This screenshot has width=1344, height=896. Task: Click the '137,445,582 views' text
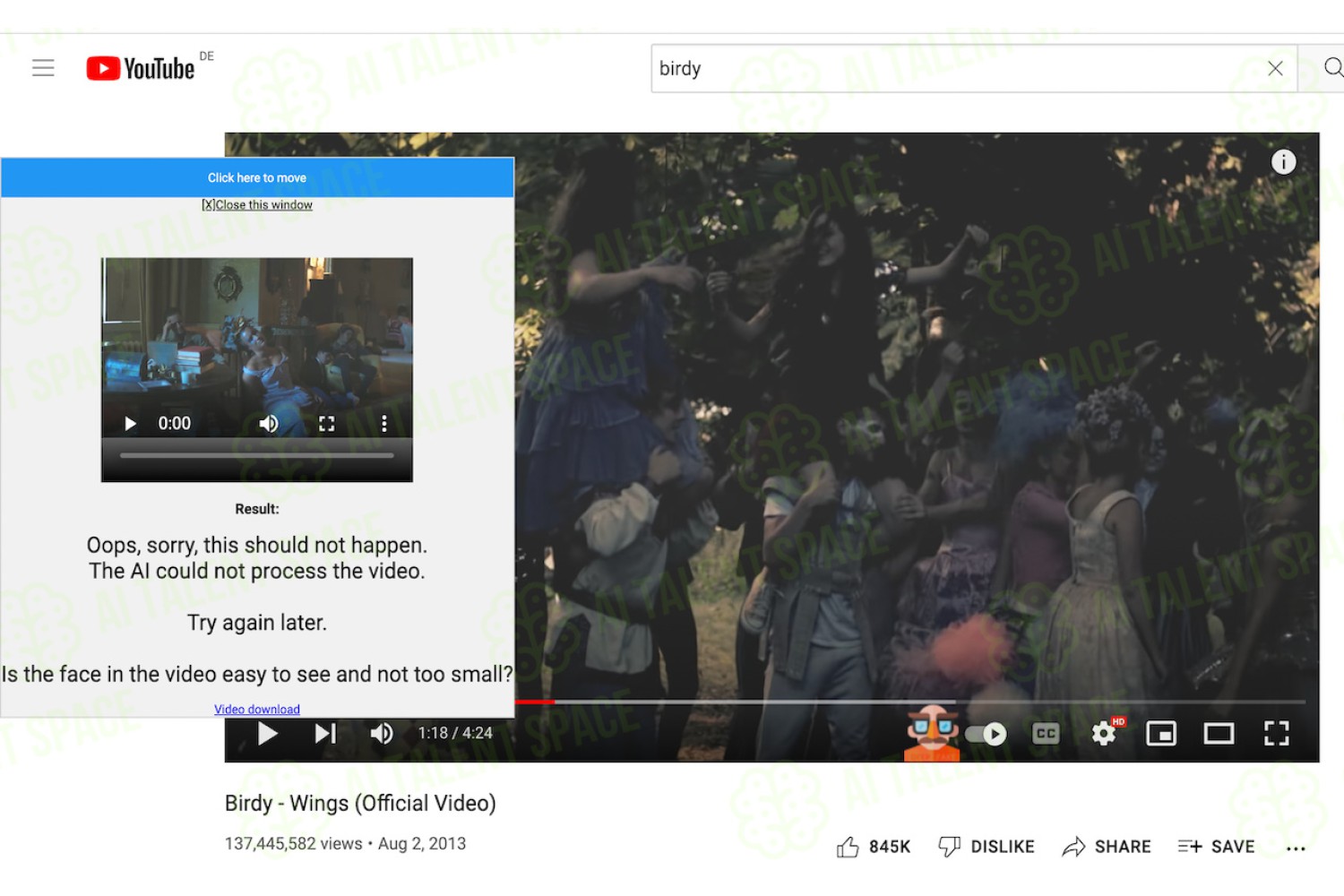pyautogui.click(x=294, y=844)
